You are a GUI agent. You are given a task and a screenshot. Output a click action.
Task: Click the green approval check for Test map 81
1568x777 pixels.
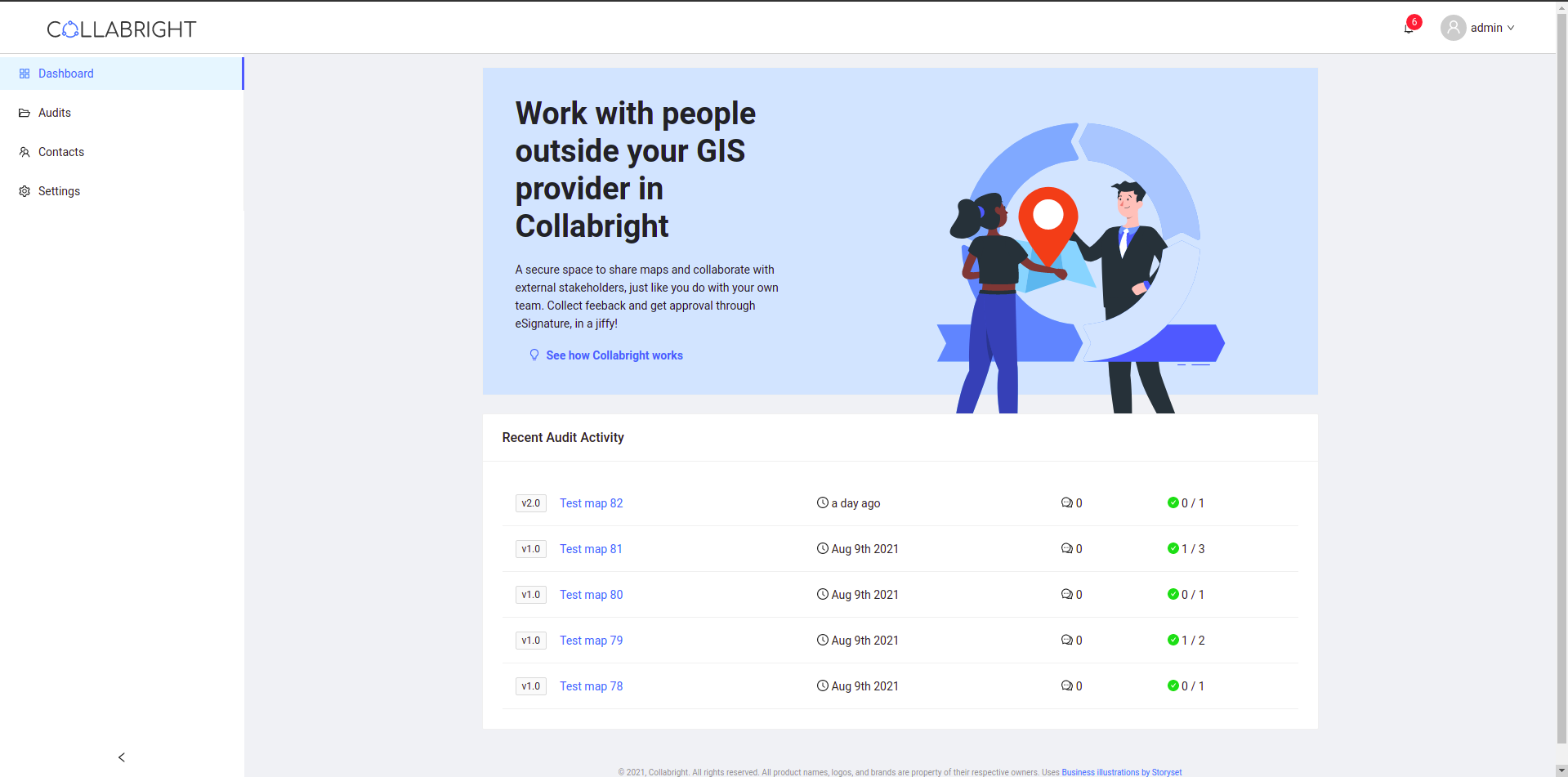(1173, 548)
